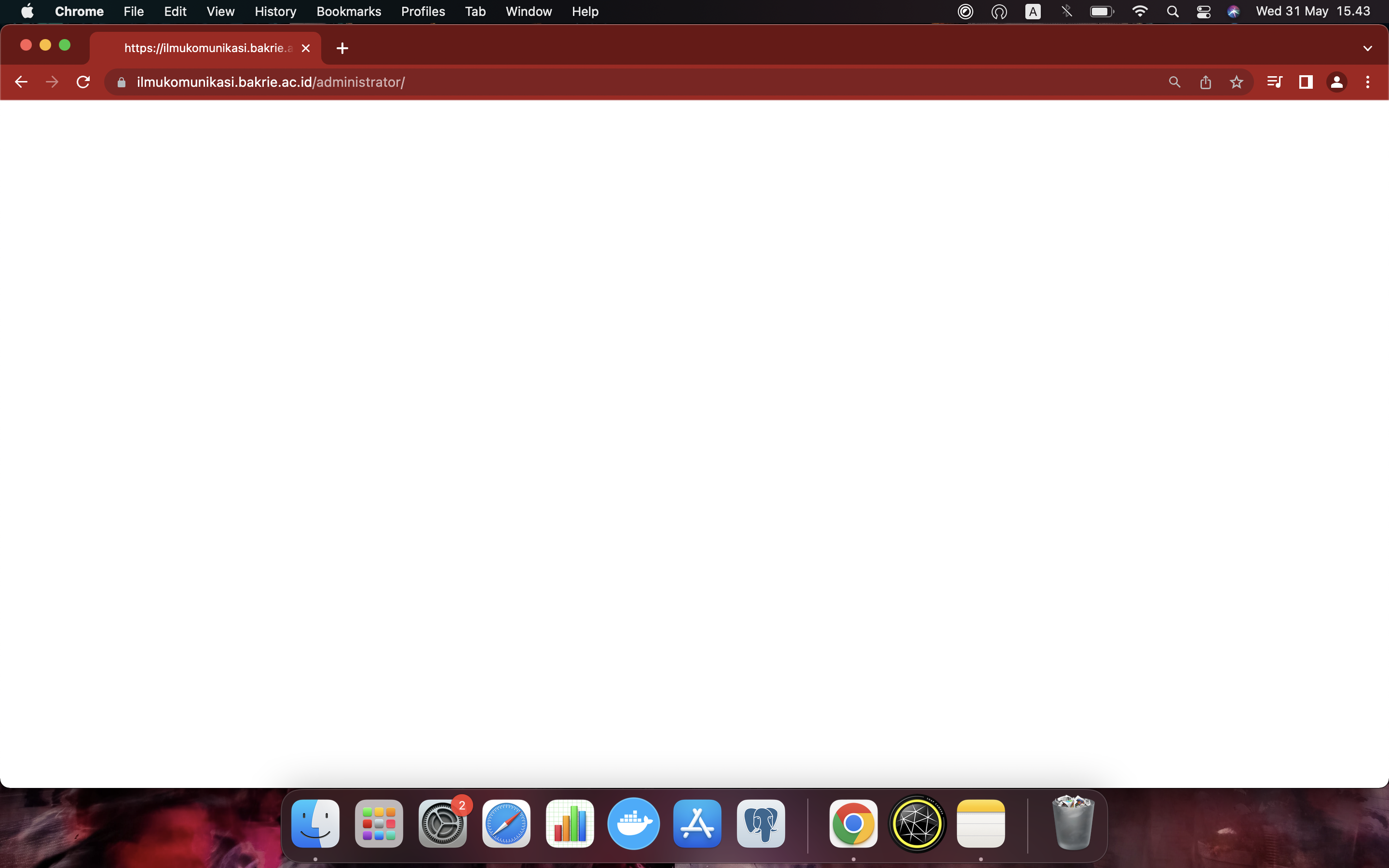Select the ilmukomunikasi.bakrie tab
1389x868 pixels.
(206, 48)
